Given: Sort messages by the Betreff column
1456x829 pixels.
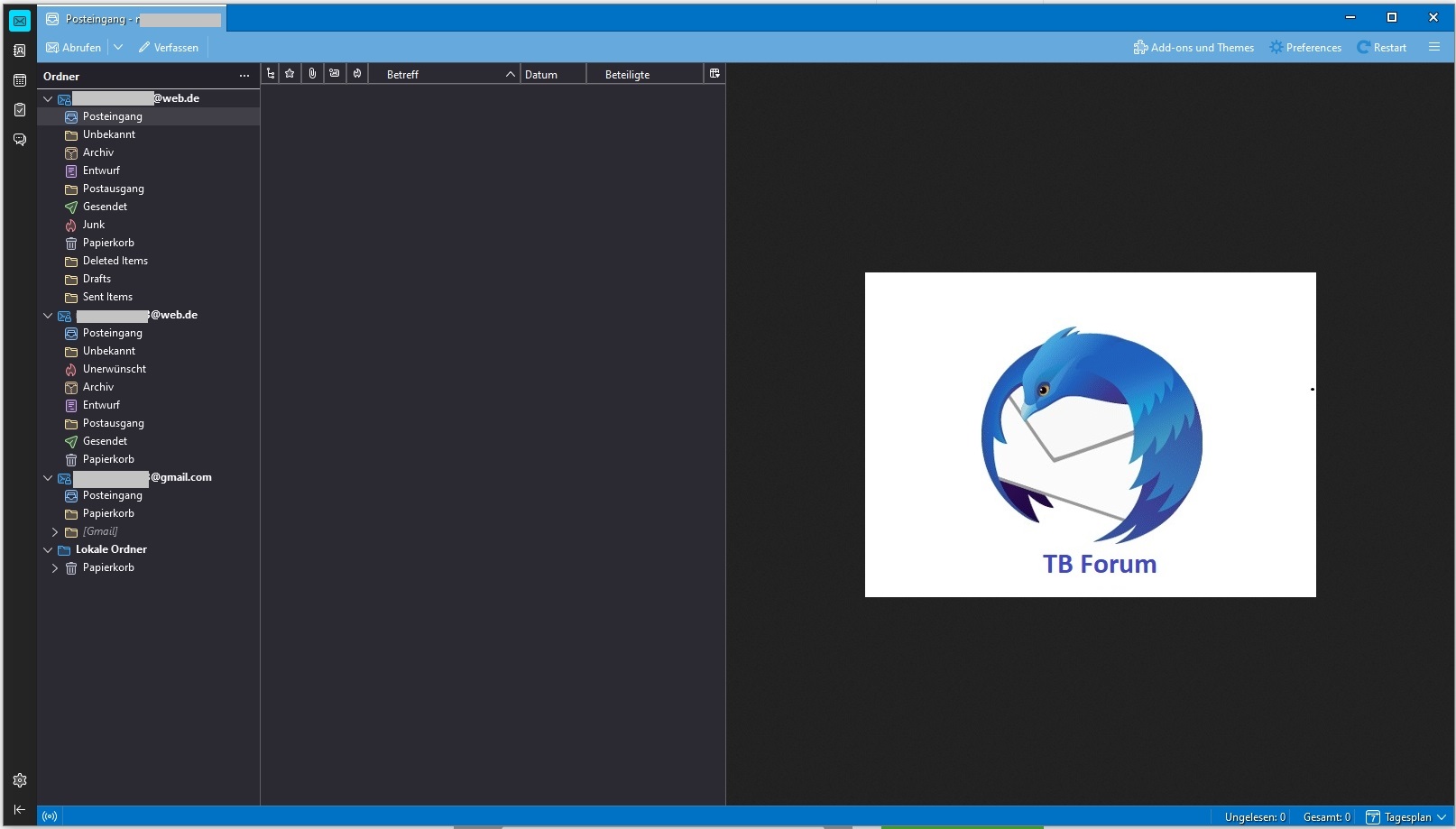Looking at the screenshot, I should (445, 74).
